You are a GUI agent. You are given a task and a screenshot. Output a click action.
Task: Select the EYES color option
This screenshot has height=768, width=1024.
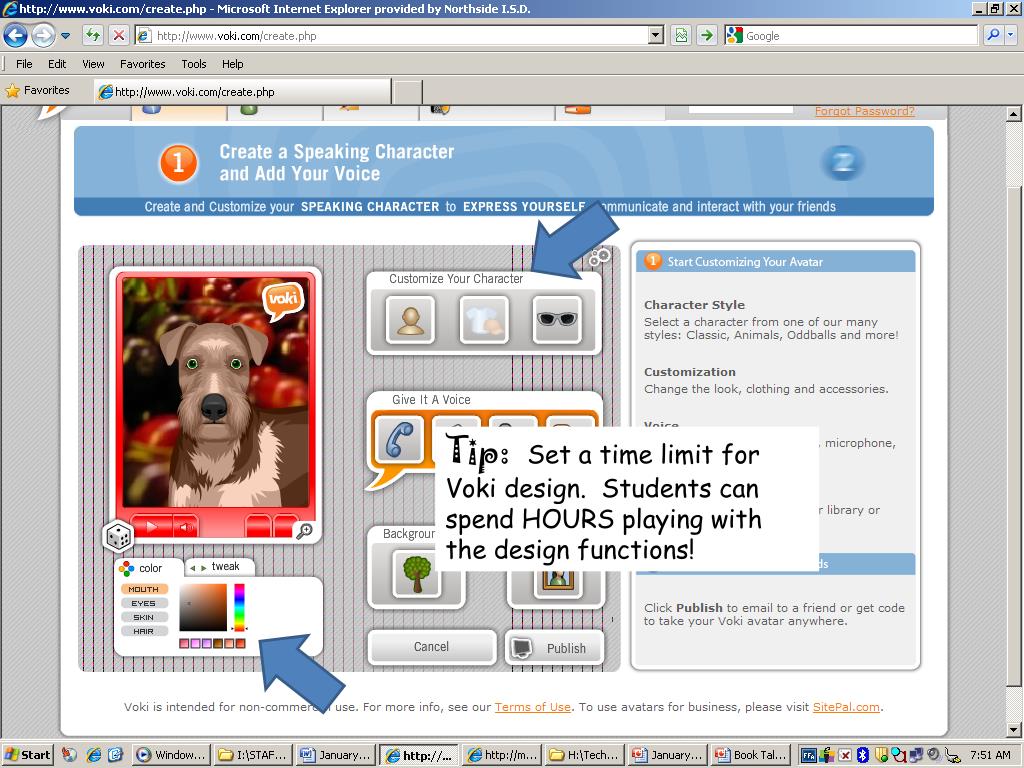point(144,603)
